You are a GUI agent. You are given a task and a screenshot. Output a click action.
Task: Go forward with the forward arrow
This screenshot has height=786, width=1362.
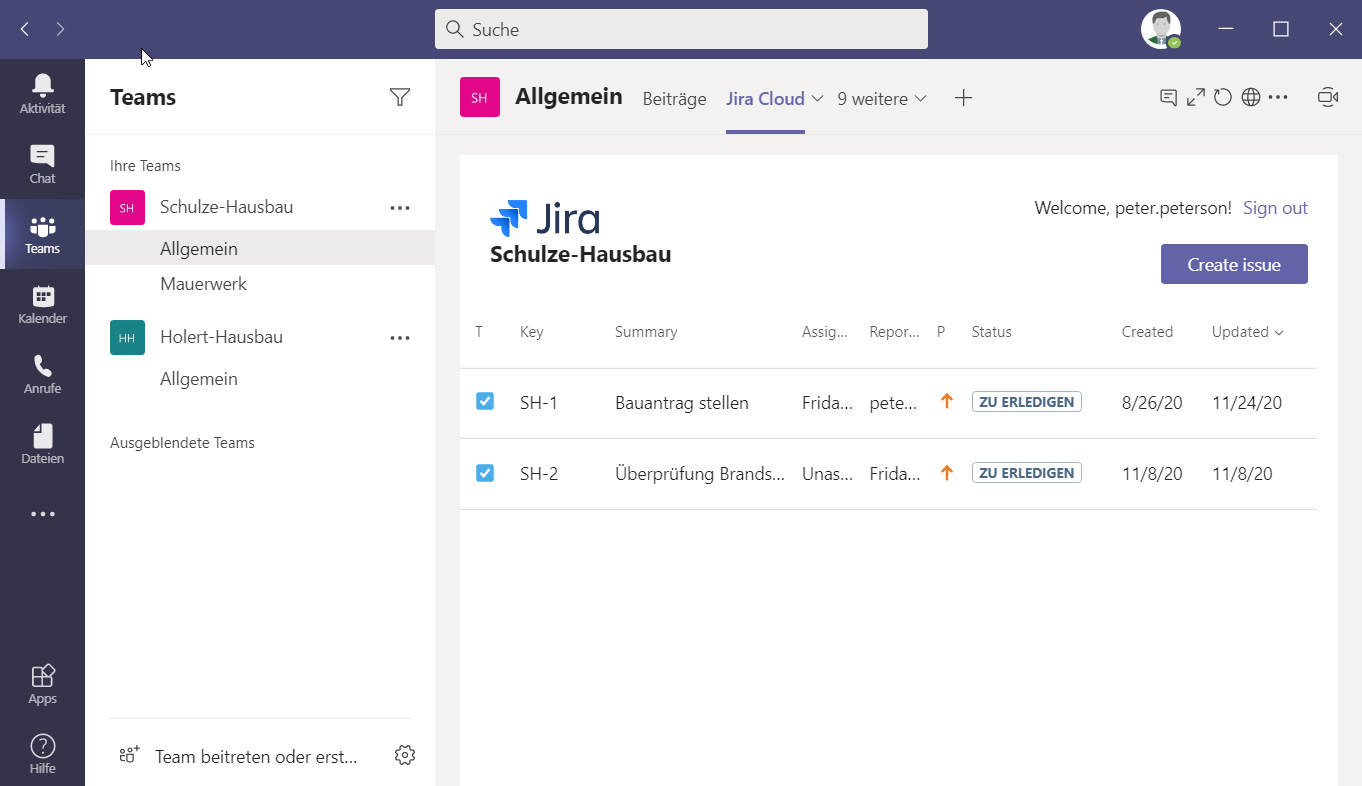point(60,29)
